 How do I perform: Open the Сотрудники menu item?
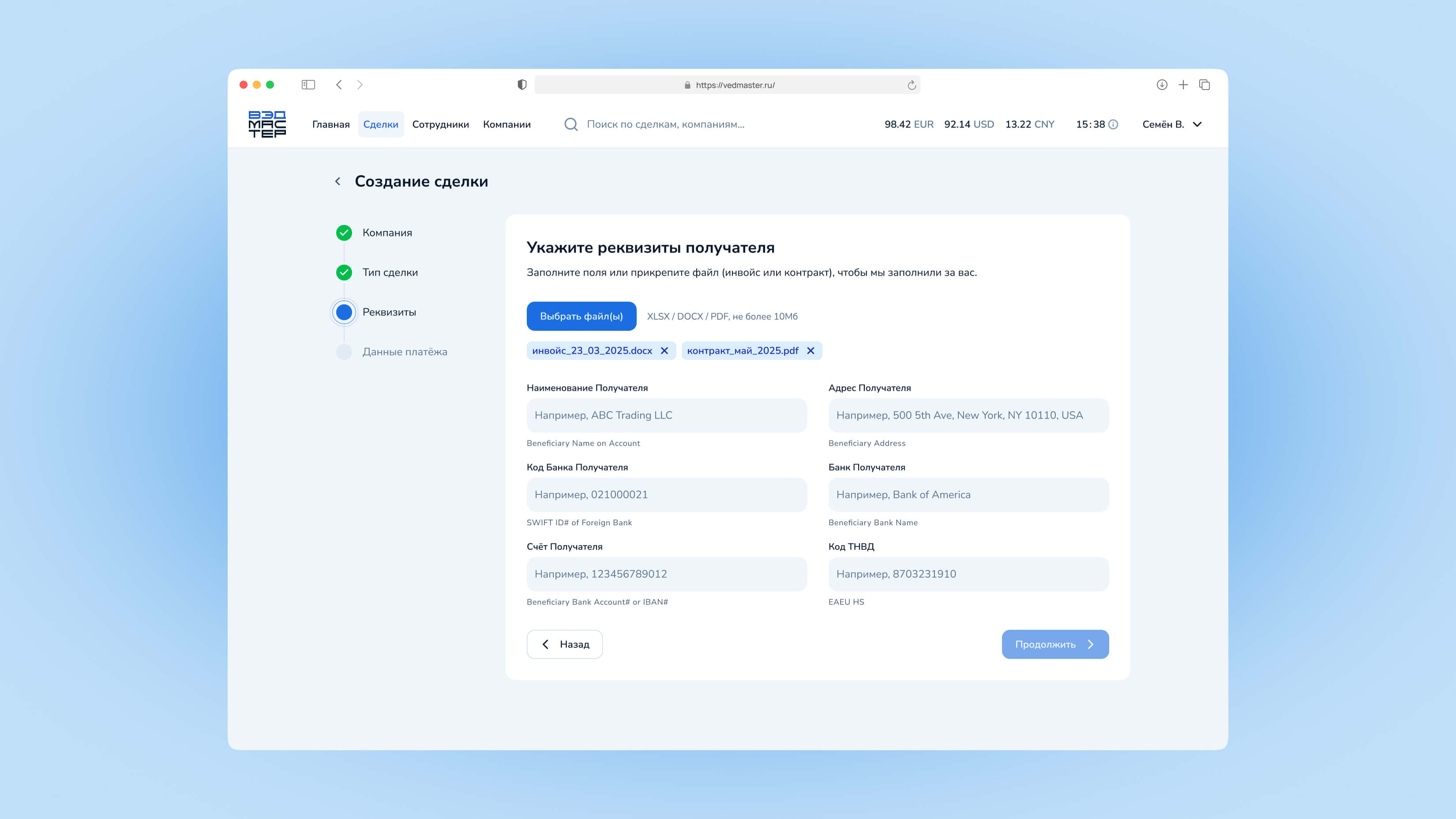[440, 124]
